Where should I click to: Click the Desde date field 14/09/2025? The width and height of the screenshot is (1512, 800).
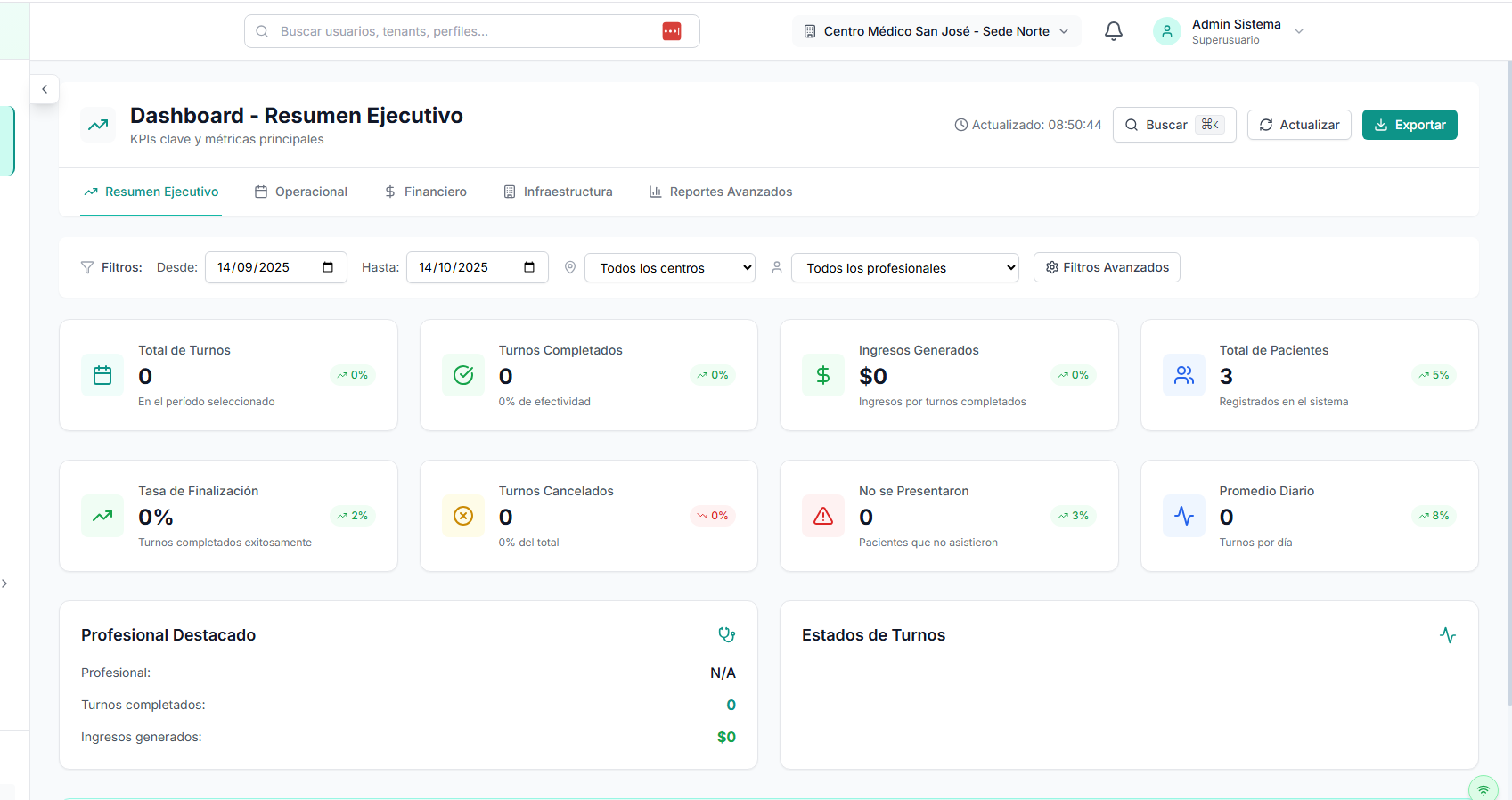click(x=276, y=267)
